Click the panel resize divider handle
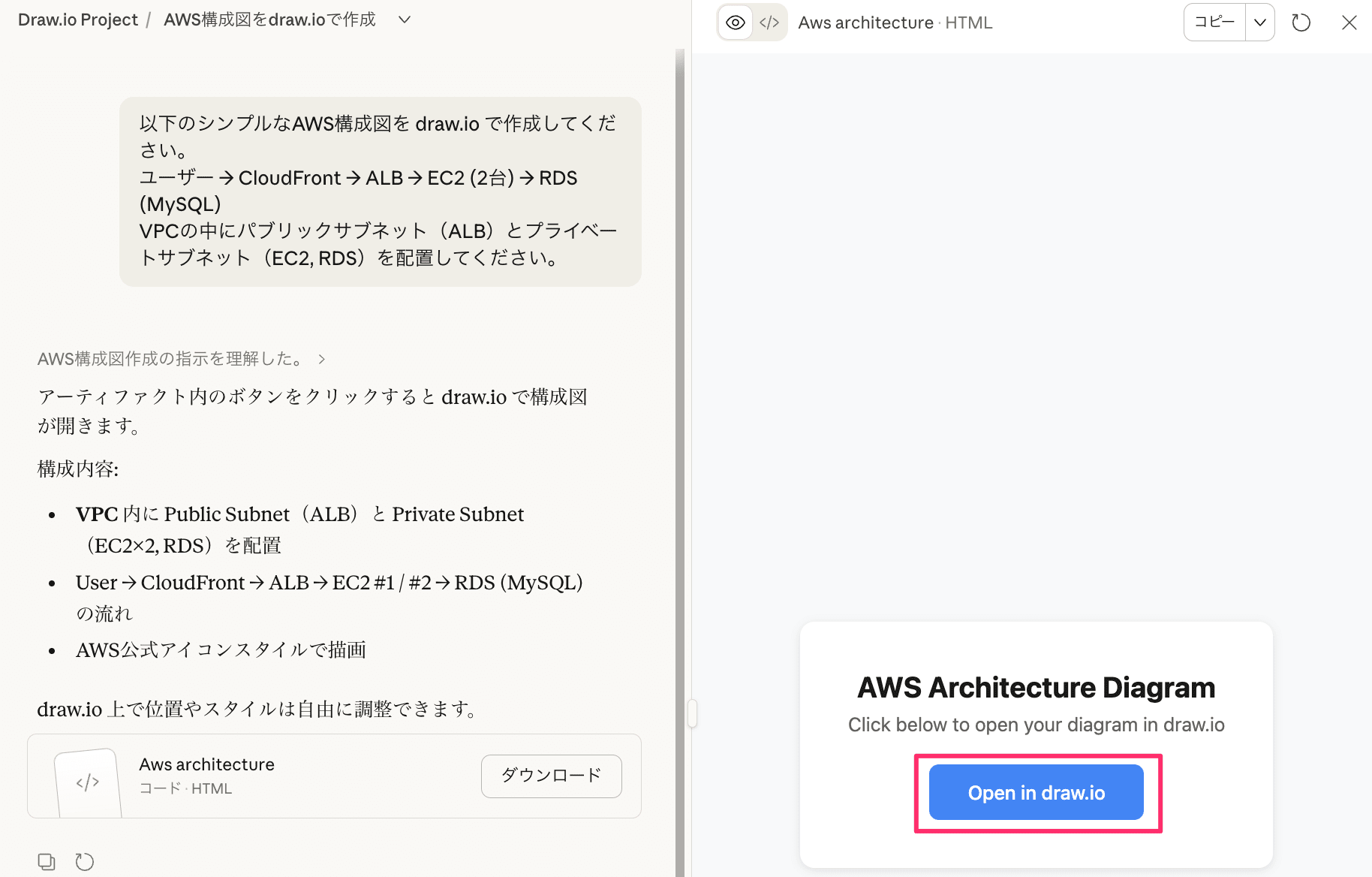Viewport: 1372px width, 877px height. [692, 713]
